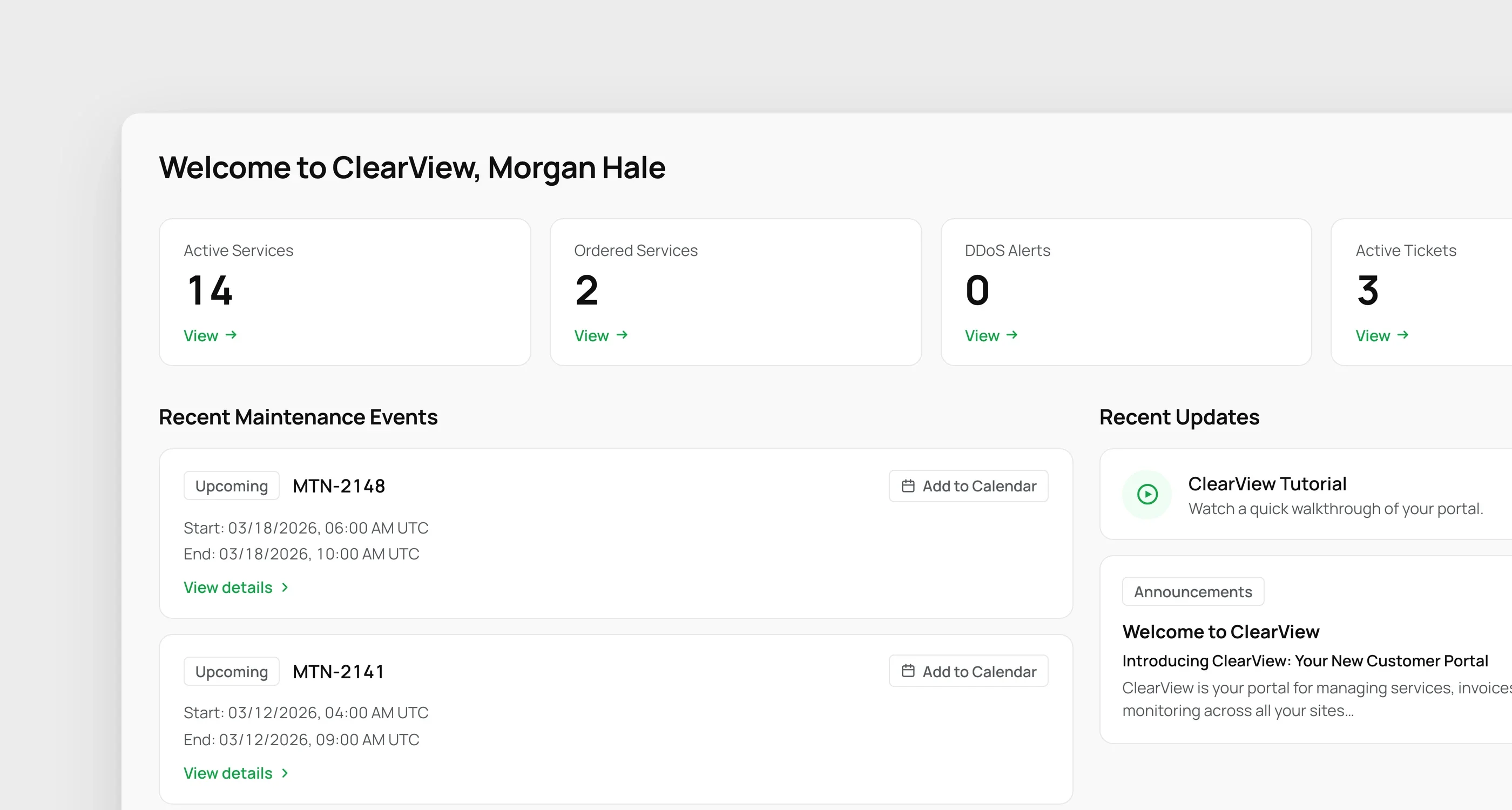View details for MTN-2141

click(236, 773)
